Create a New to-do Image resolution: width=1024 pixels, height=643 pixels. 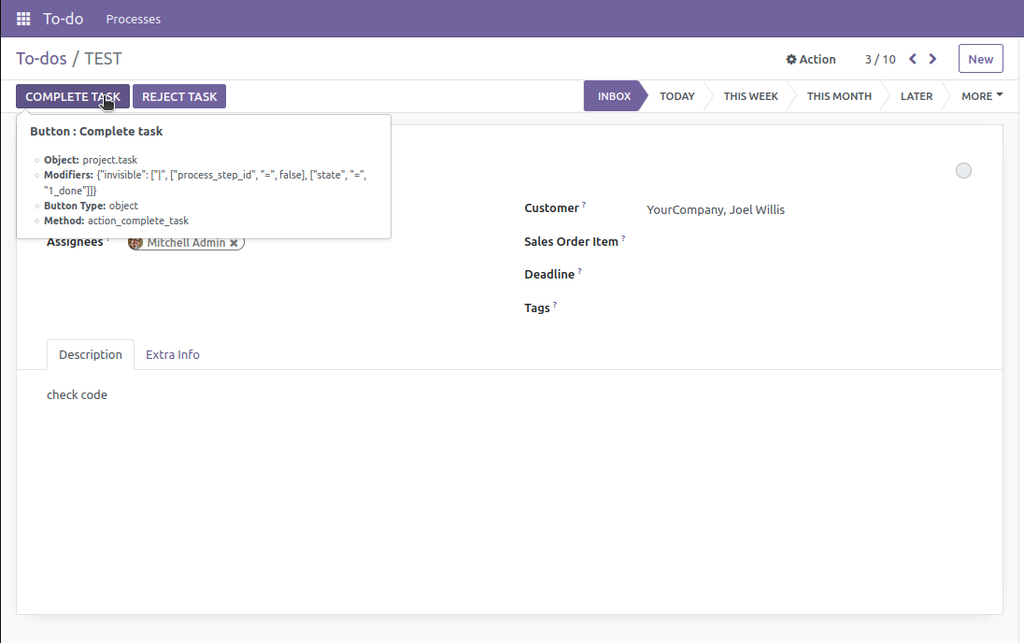click(x=980, y=59)
